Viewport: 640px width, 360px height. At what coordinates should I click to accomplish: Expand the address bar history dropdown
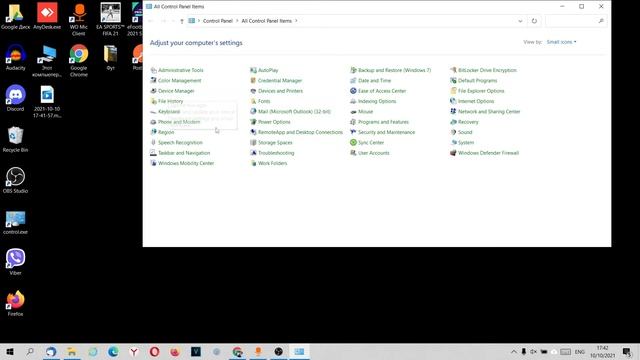[x=520, y=21]
